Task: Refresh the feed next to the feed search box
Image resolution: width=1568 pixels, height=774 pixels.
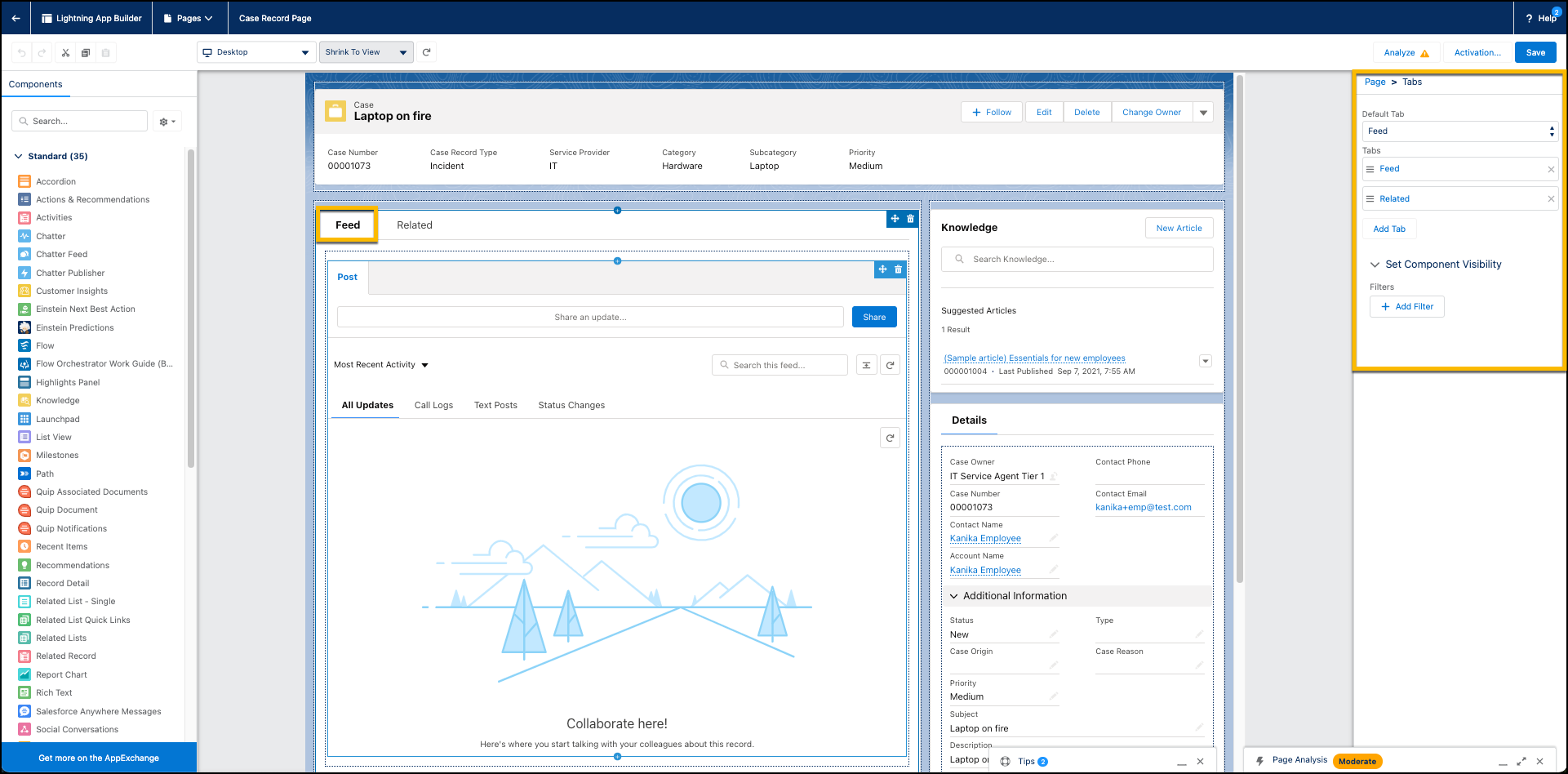Action: pos(890,366)
